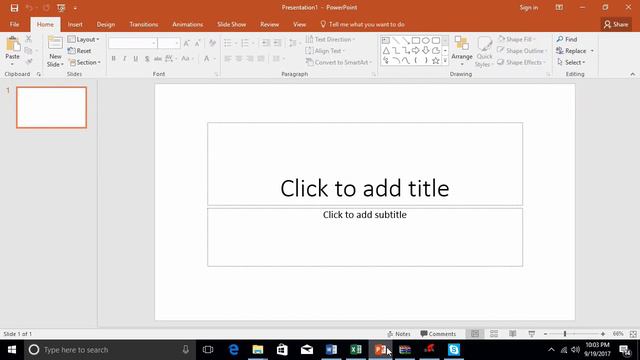Viewport: 640px width, 360px height.
Task: Click Increase List Level indent icon
Action: [278, 43]
